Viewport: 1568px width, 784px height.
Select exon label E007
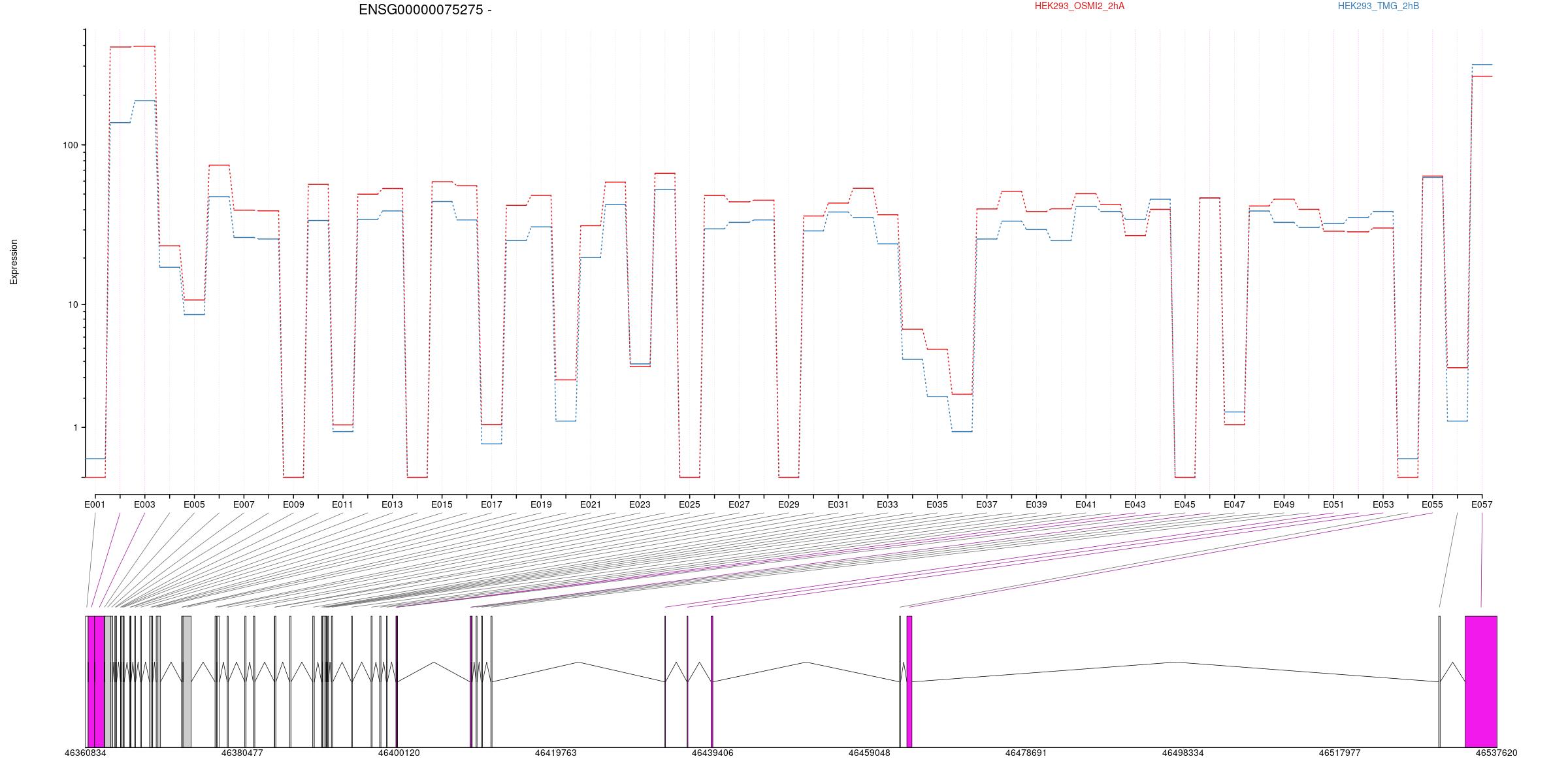tap(244, 504)
